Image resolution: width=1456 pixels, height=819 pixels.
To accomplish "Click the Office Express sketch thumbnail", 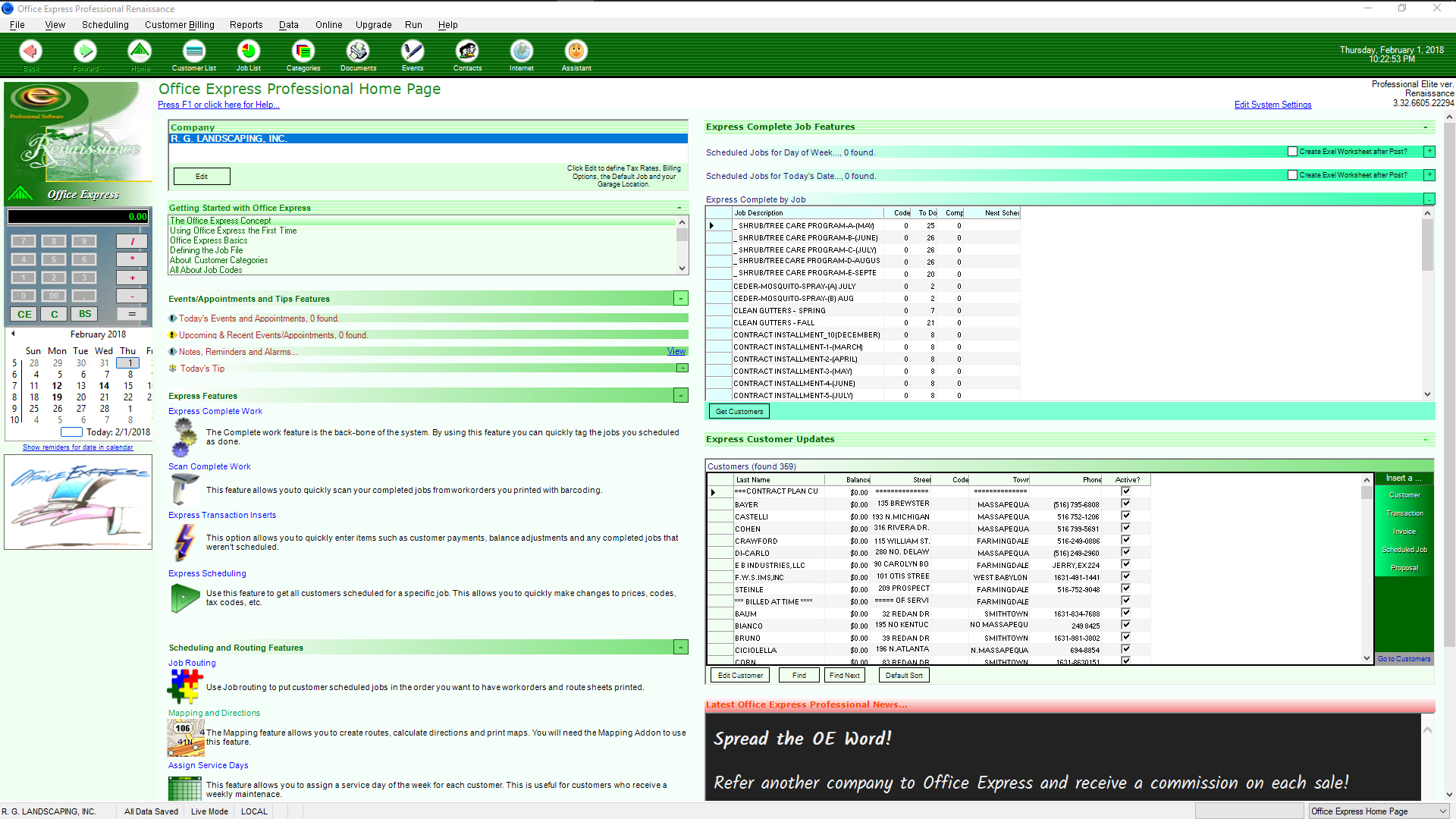I will click(x=78, y=502).
